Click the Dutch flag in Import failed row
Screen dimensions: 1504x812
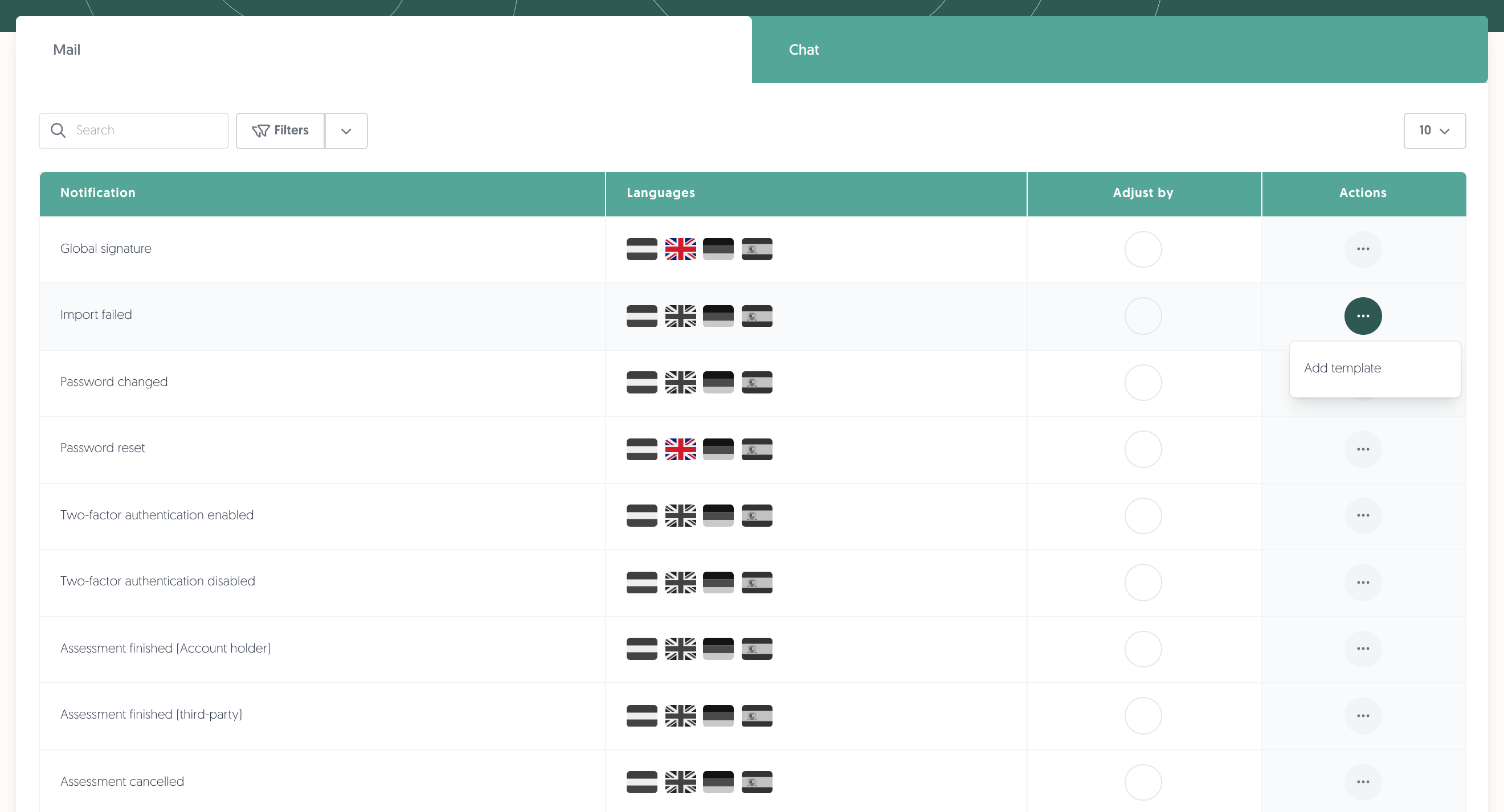point(641,316)
